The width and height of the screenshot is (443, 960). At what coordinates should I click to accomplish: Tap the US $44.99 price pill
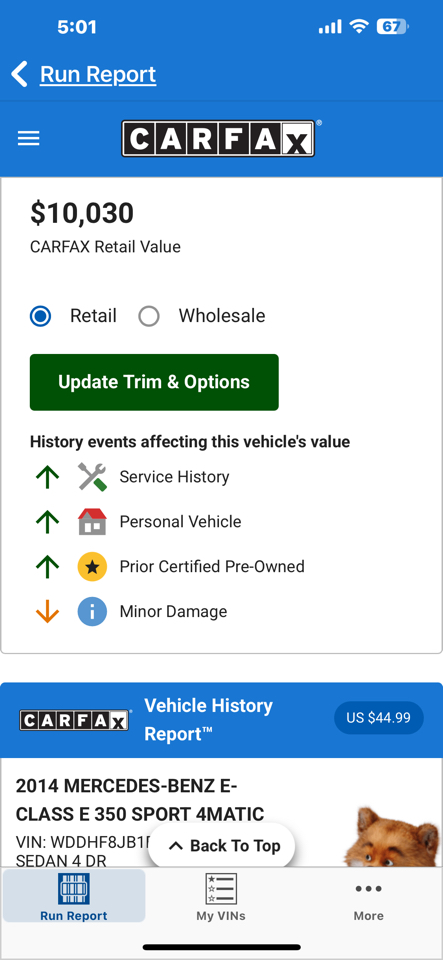(x=379, y=718)
